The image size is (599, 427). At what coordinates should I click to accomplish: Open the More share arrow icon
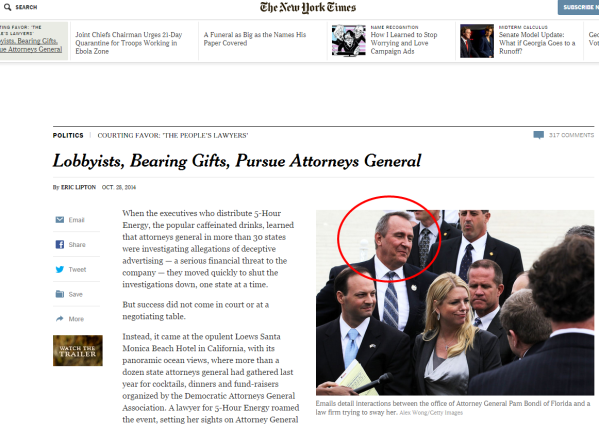(x=60, y=319)
